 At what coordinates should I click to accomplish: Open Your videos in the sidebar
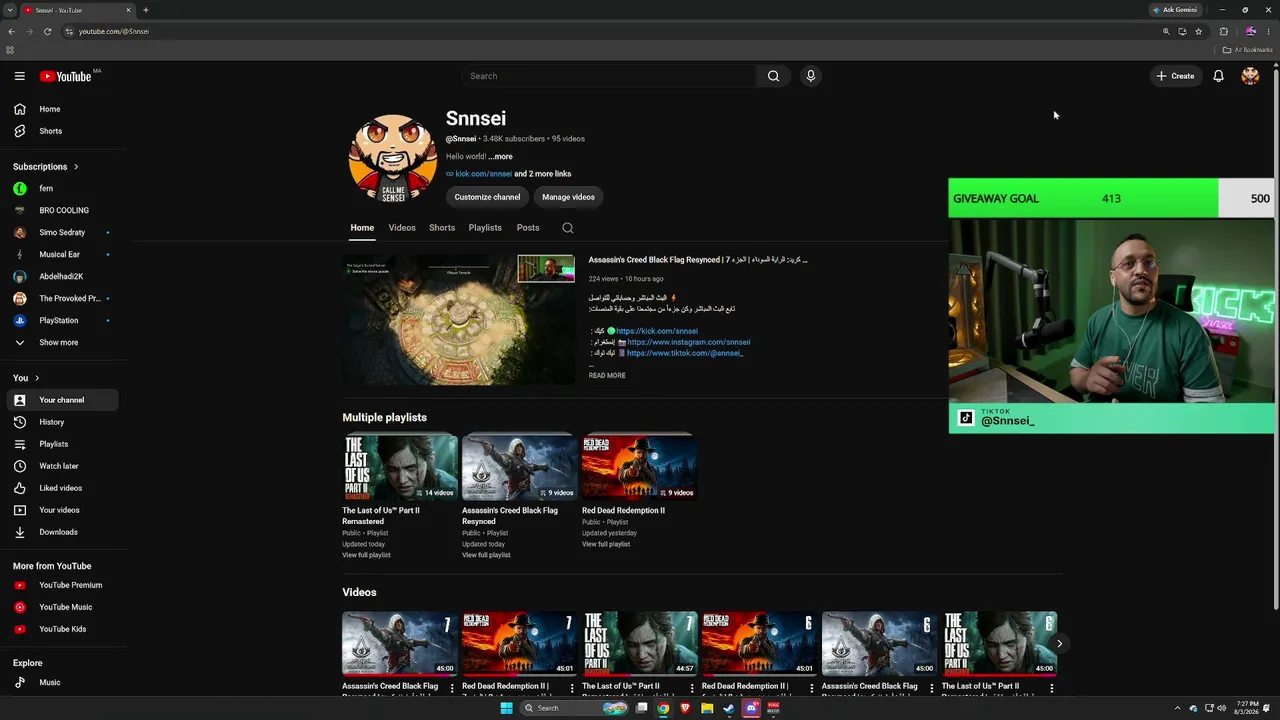coord(62,510)
